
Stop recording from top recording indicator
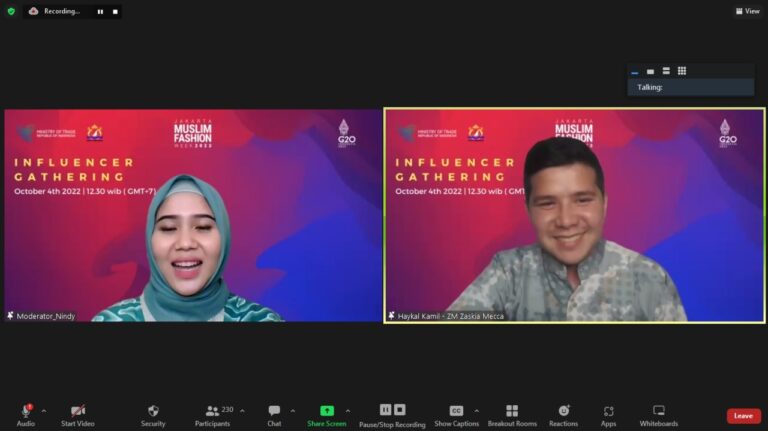coord(115,12)
